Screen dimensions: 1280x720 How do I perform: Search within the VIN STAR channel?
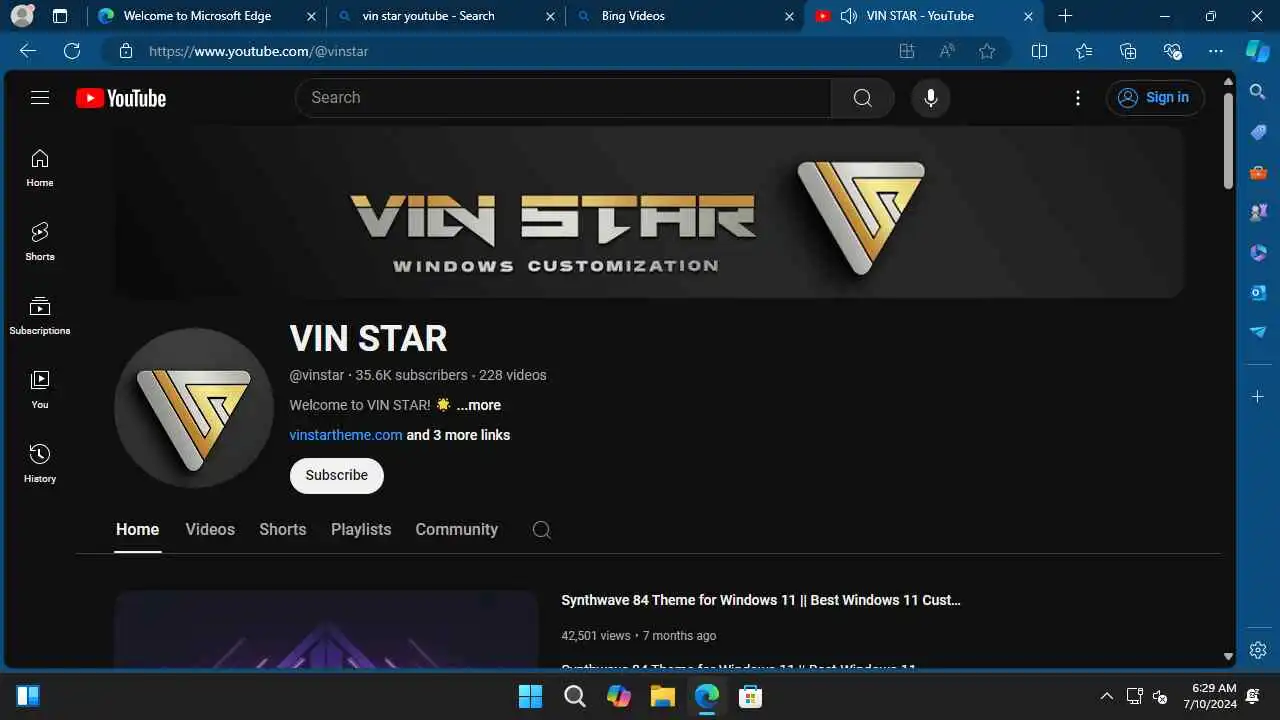click(541, 530)
